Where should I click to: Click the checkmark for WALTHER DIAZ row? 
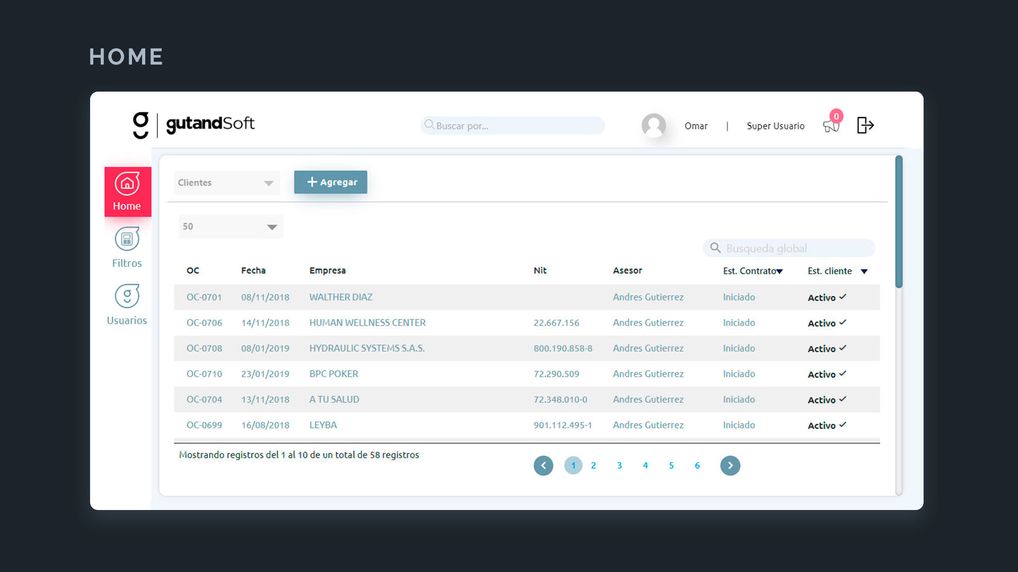[x=843, y=297]
